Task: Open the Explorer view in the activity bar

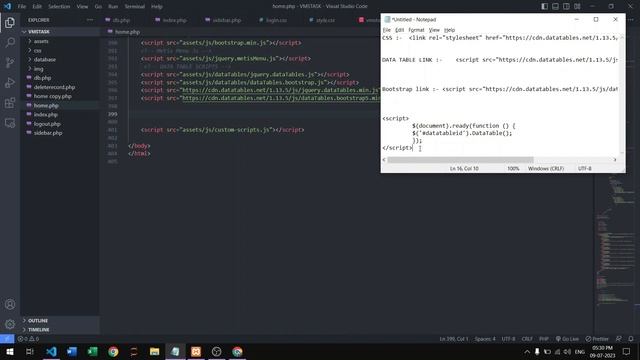Action: click(x=10, y=22)
